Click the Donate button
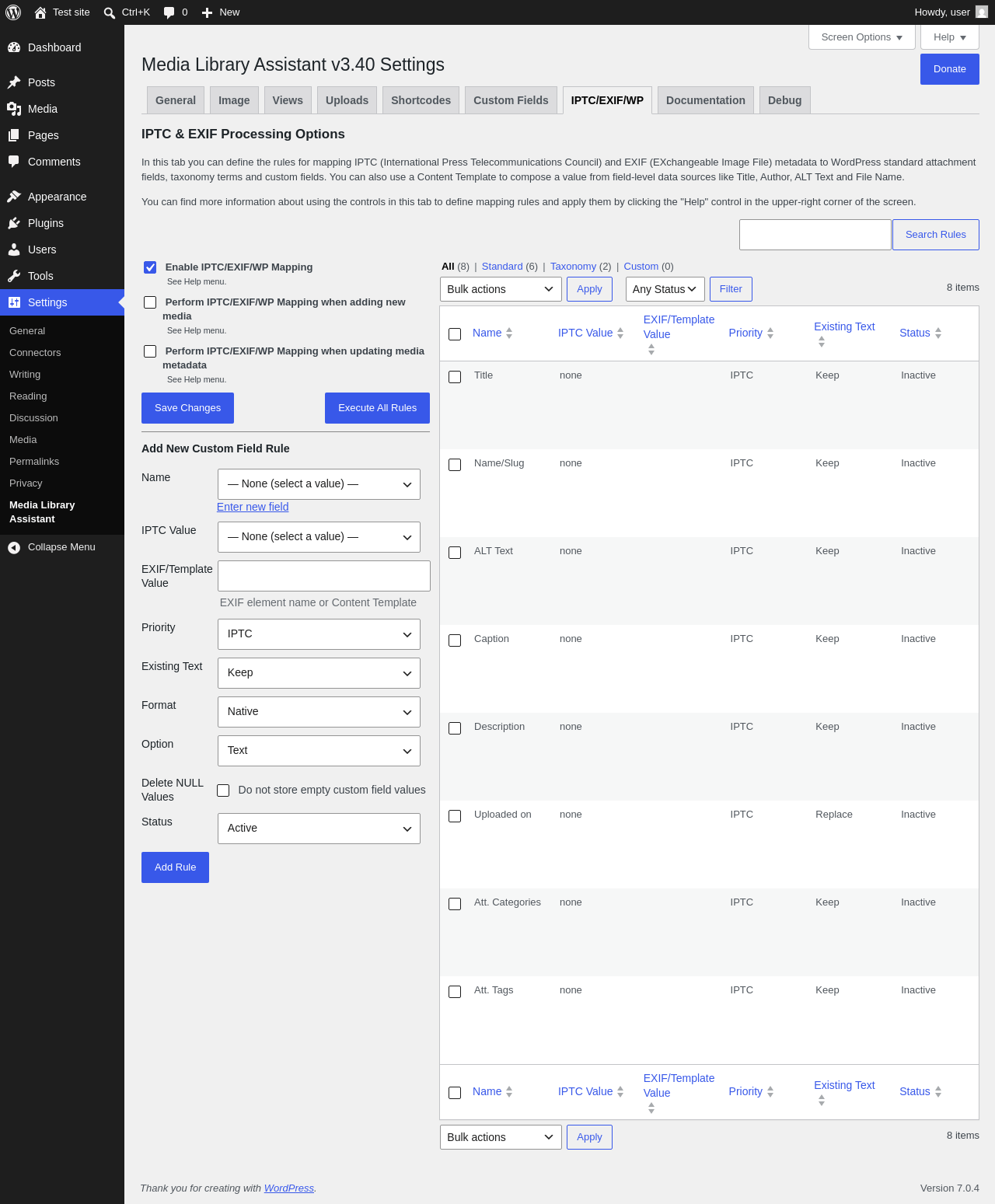The width and height of the screenshot is (995, 1204). coord(950,69)
